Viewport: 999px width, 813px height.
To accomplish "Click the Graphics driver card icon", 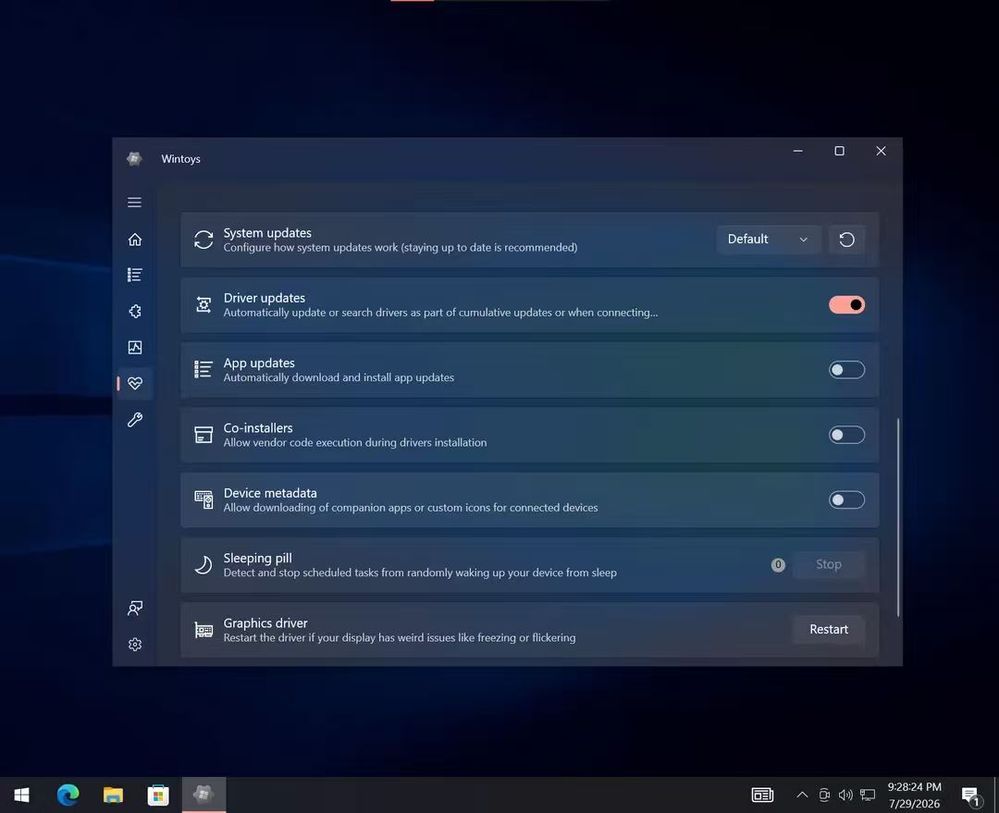I will tap(203, 630).
